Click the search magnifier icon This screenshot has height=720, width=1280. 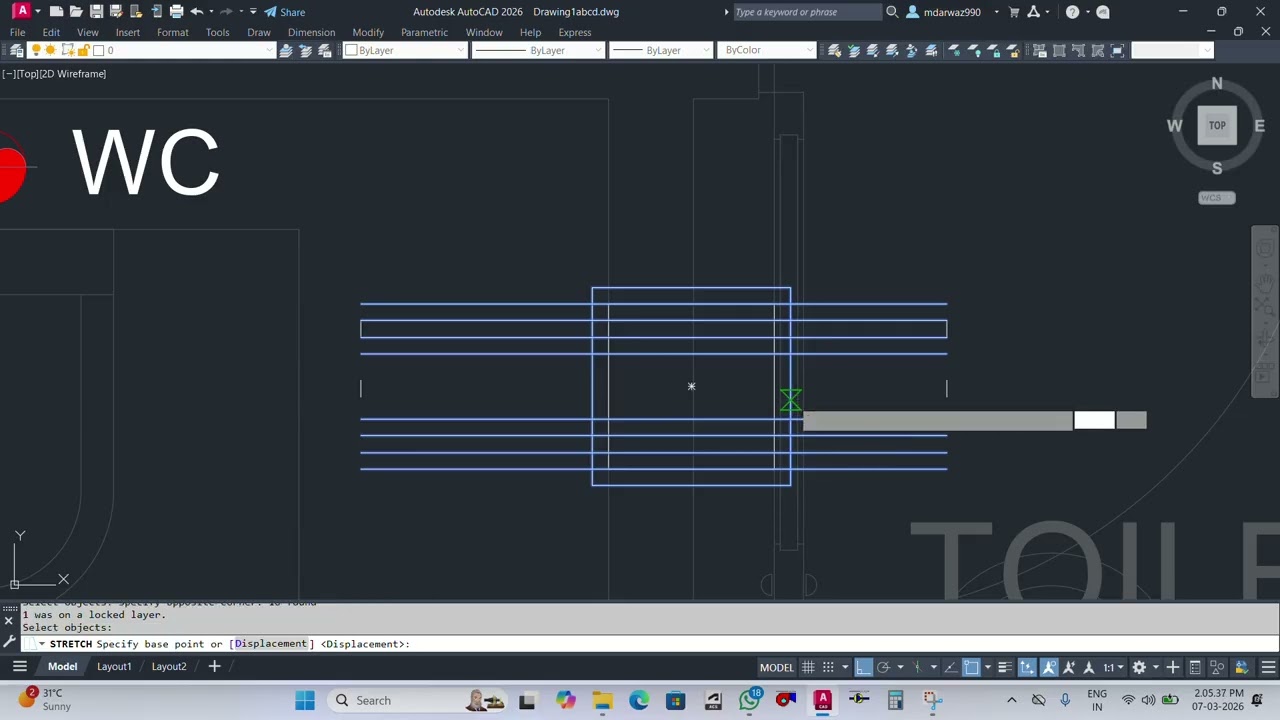tap(892, 12)
